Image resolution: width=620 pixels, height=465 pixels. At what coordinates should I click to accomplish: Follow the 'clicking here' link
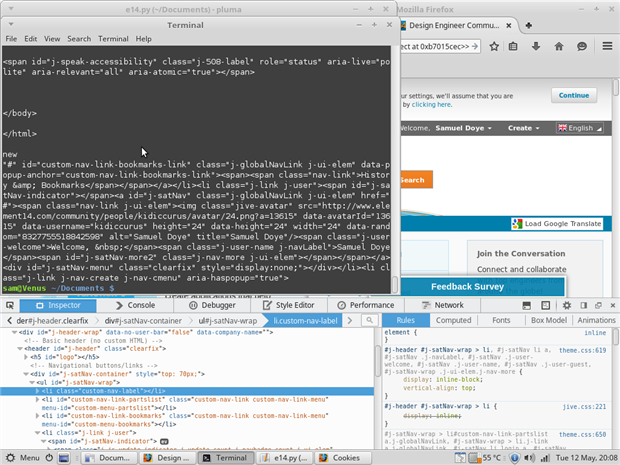(431, 104)
